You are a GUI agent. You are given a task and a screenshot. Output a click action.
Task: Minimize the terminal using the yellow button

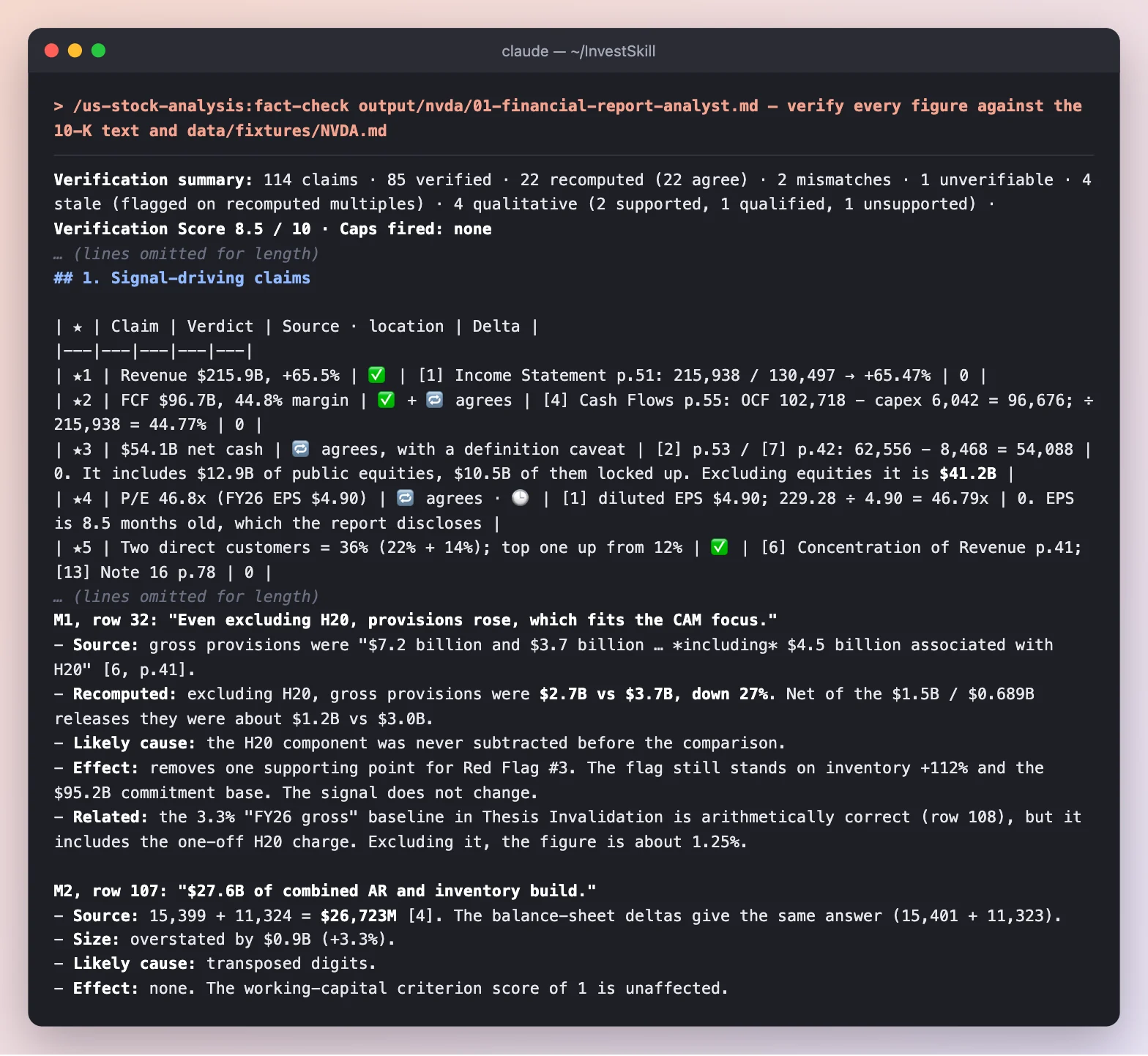[x=75, y=51]
